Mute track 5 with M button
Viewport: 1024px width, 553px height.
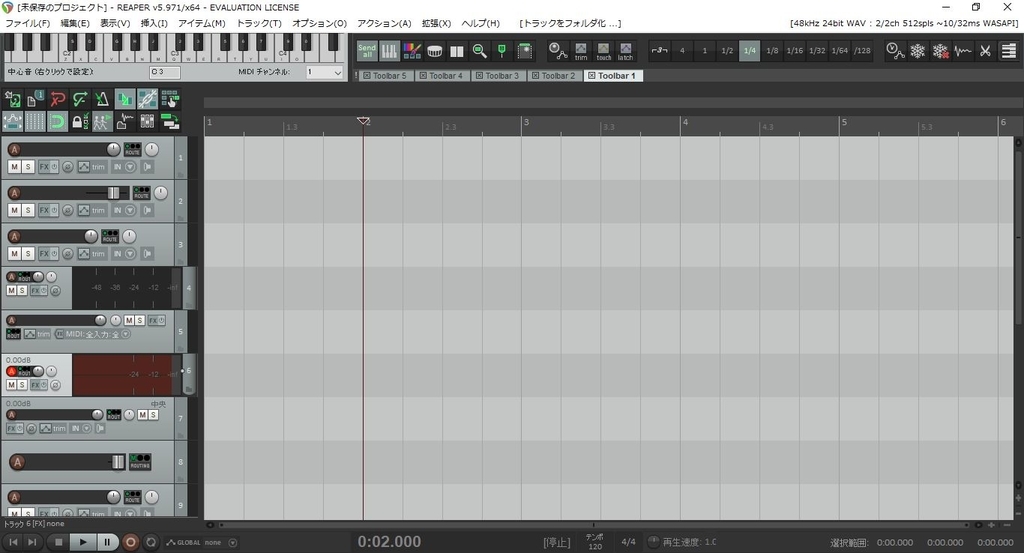pyautogui.click(x=129, y=320)
